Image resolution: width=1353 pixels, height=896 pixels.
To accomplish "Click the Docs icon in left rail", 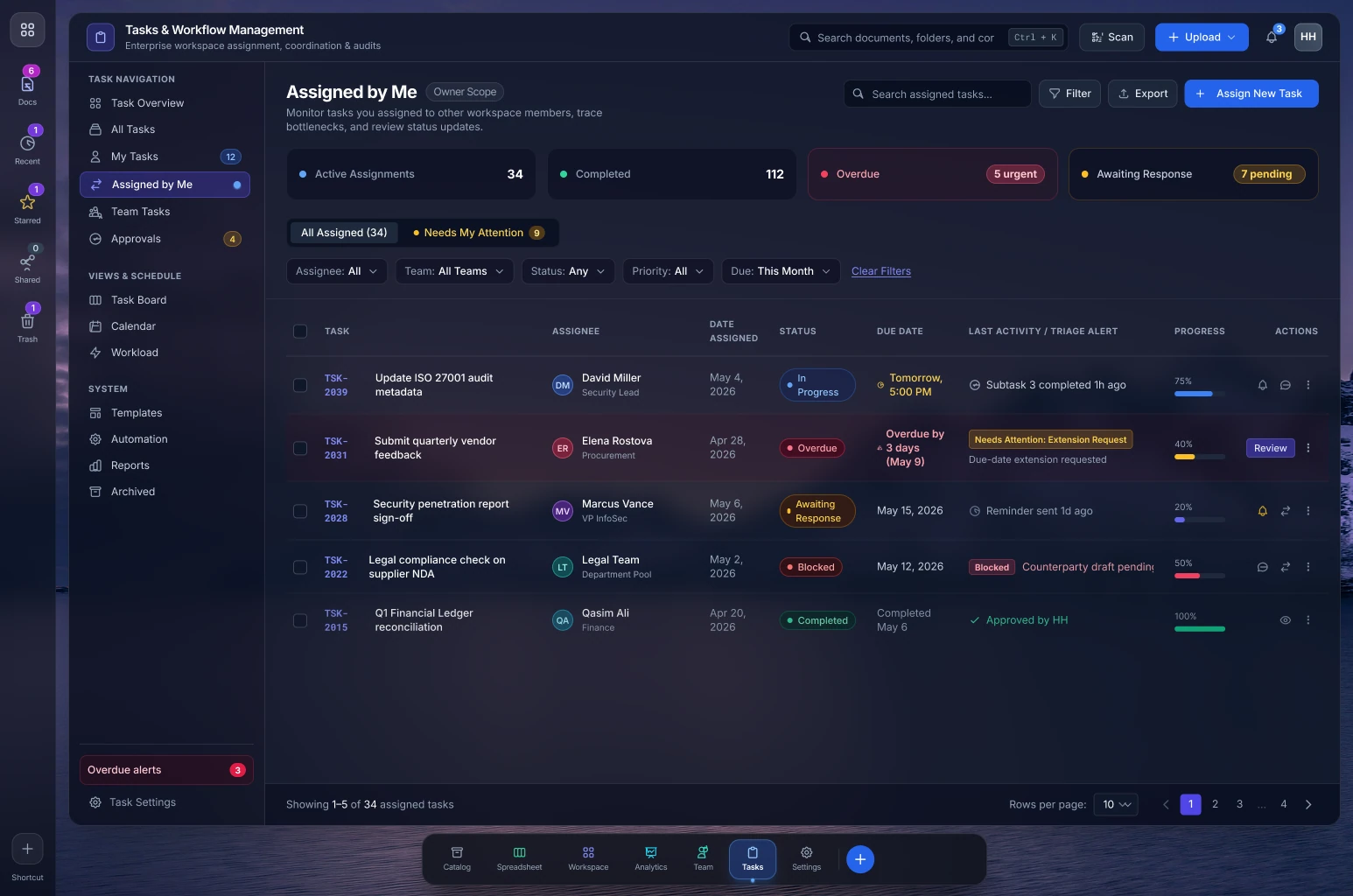I will coord(27,85).
